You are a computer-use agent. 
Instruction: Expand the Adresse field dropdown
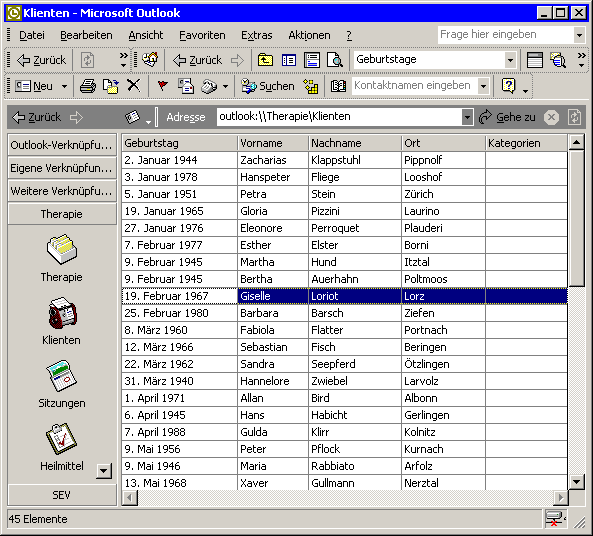pos(467,117)
